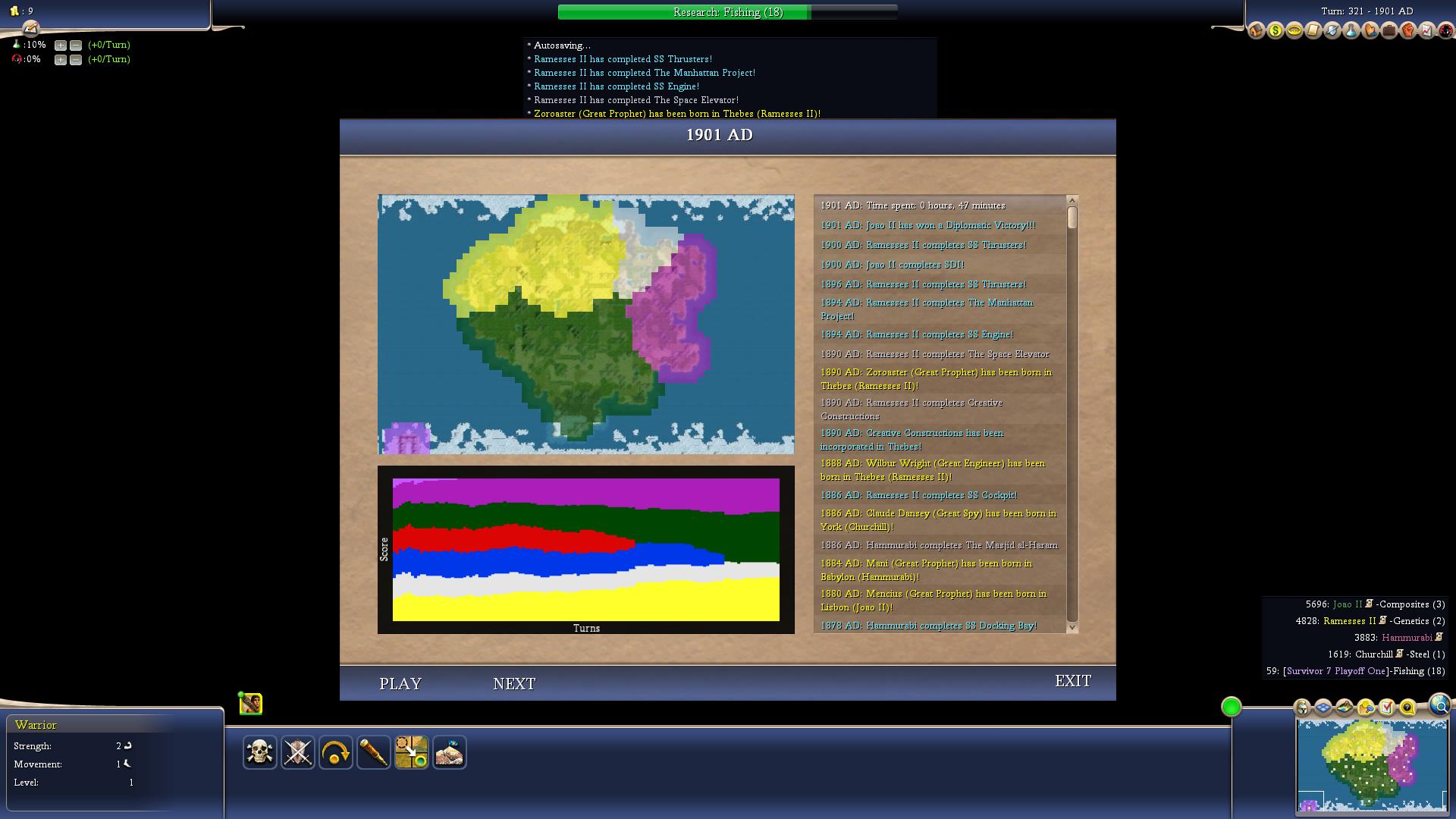This screenshot has height=819, width=1456.
Task: Select the Warrior unit portrait icon
Action: [x=251, y=704]
